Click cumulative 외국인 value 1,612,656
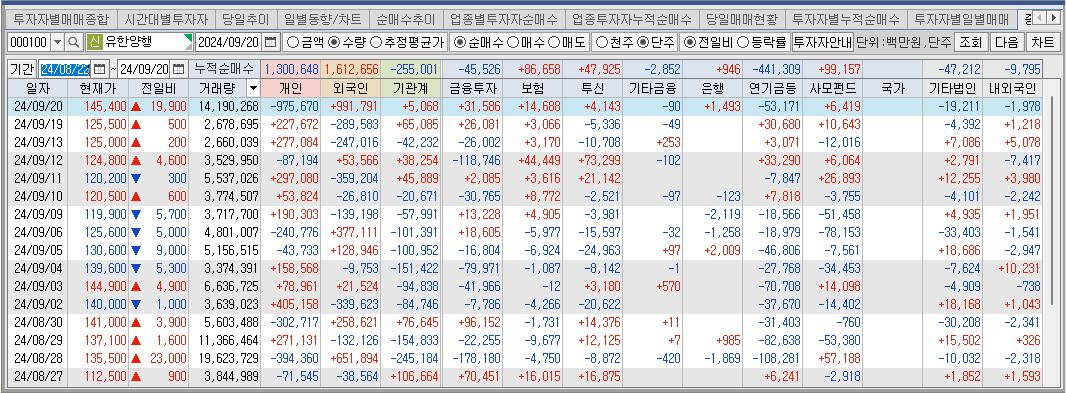Viewport: 1066px width, 393px height. point(351,69)
